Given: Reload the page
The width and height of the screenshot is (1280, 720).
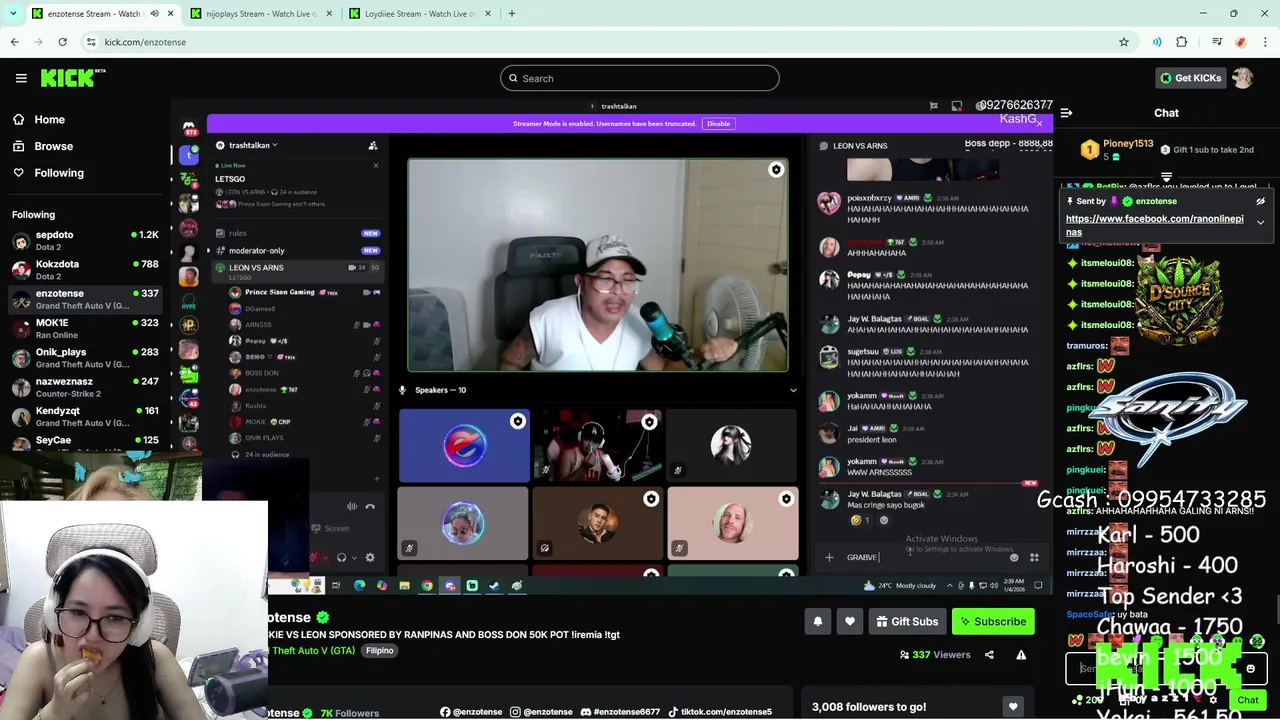Looking at the screenshot, I should 62,42.
